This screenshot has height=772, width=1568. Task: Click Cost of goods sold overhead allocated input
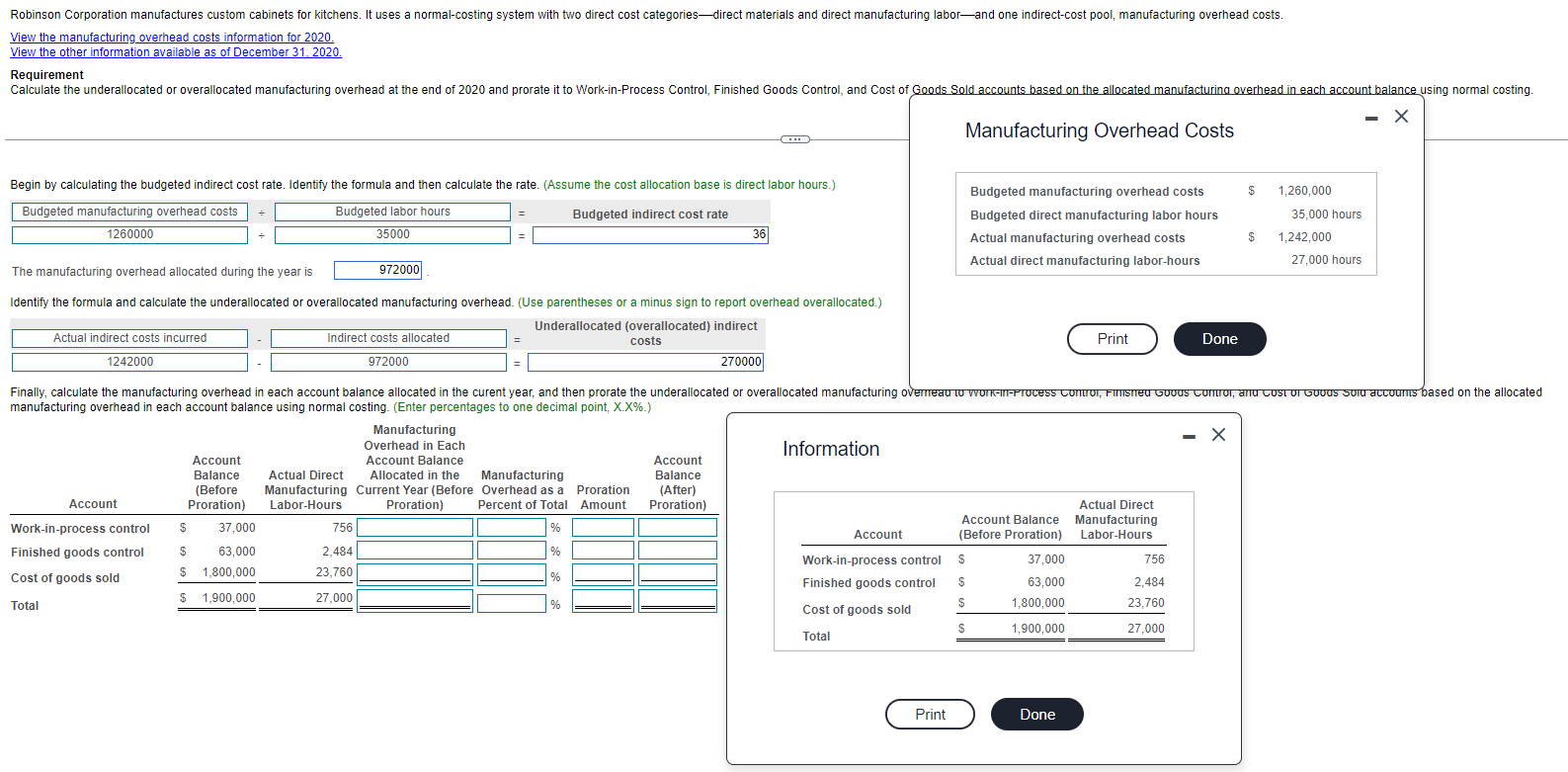pyautogui.click(x=415, y=573)
